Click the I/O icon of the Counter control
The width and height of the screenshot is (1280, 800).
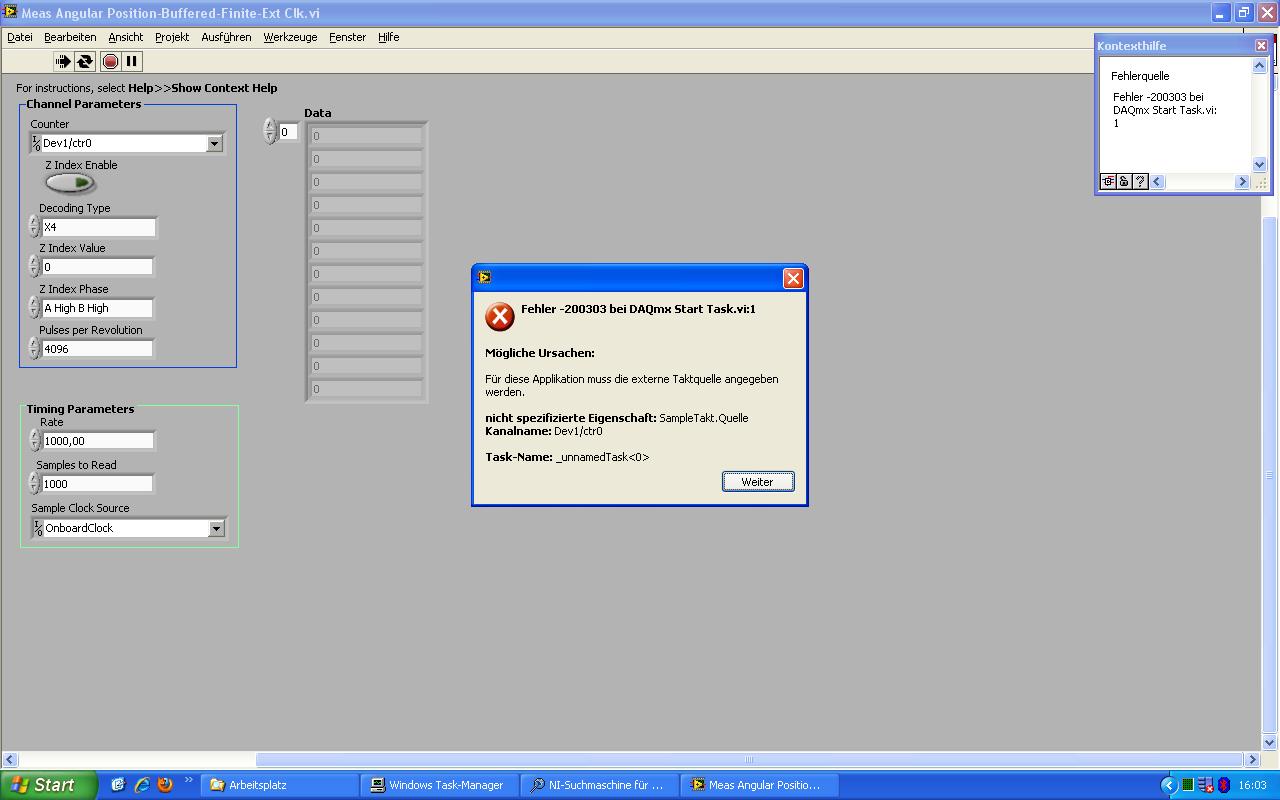(x=36, y=143)
